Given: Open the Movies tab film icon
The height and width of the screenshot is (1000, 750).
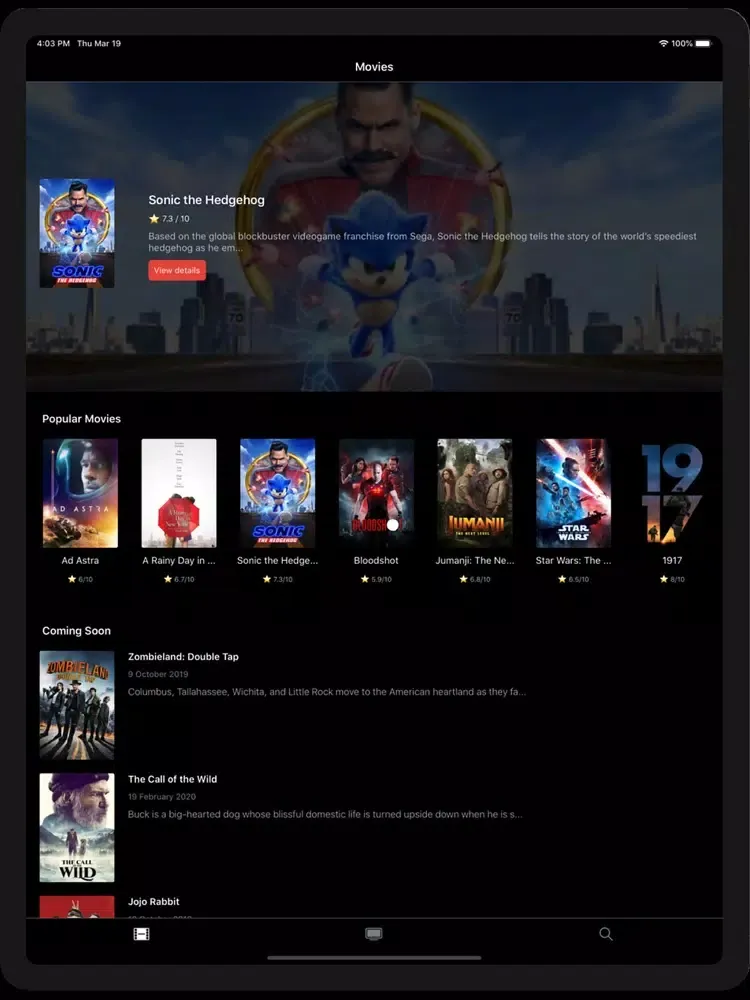Looking at the screenshot, I should [141, 934].
